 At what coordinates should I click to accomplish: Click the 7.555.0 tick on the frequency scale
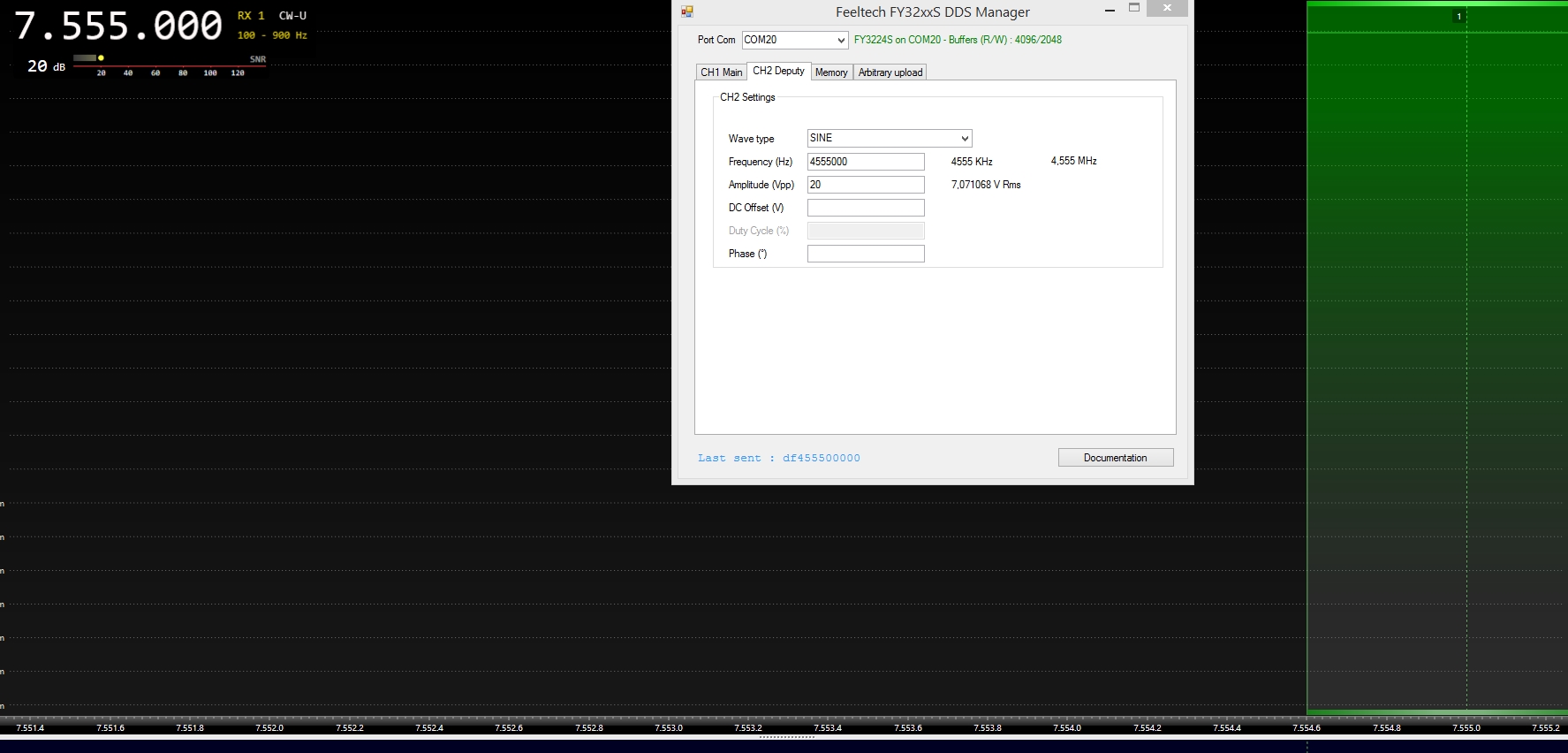pyautogui.click(x=1466, y=728)
